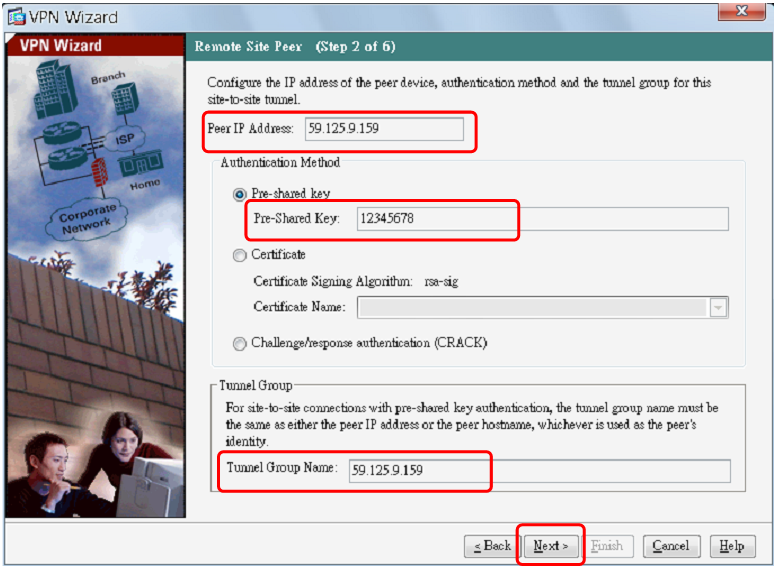Click the 'Authentication Method' group label
This screenshot has width=775, height=570.
pyautogui.click(x=280, y=163)
